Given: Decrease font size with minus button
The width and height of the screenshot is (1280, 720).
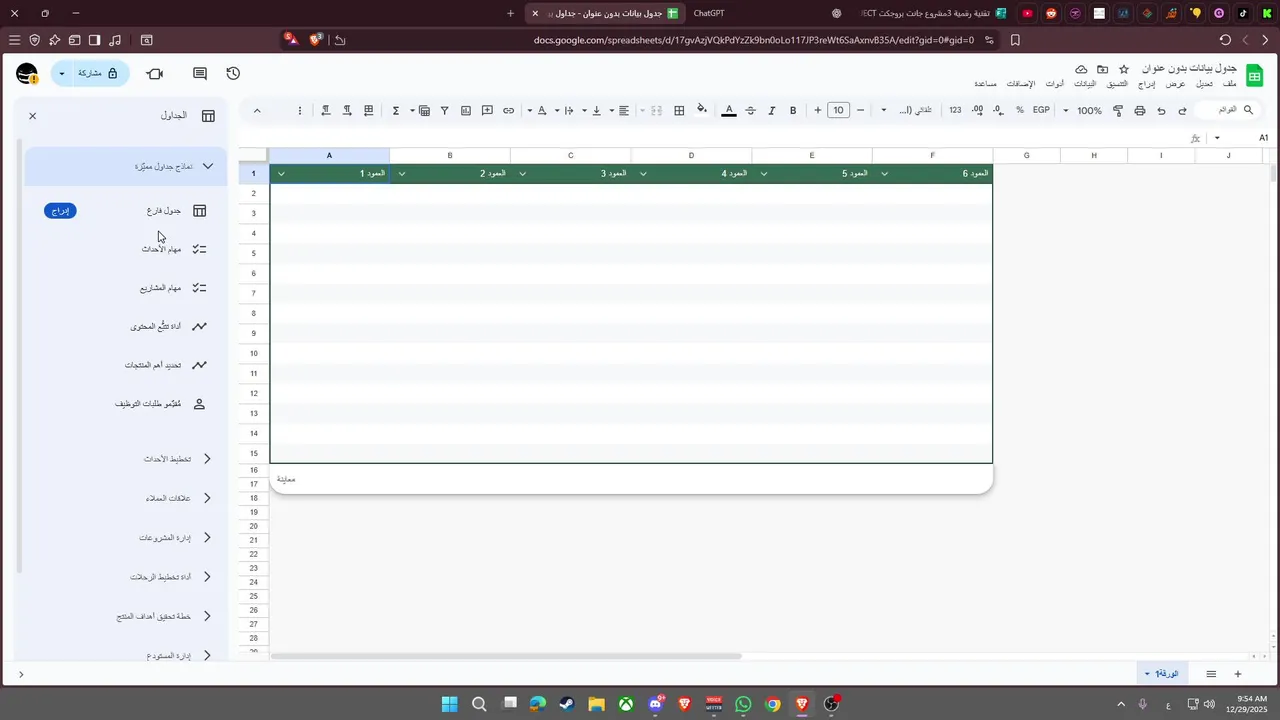Looking at the screenshot, I should (x=860, y=111).
